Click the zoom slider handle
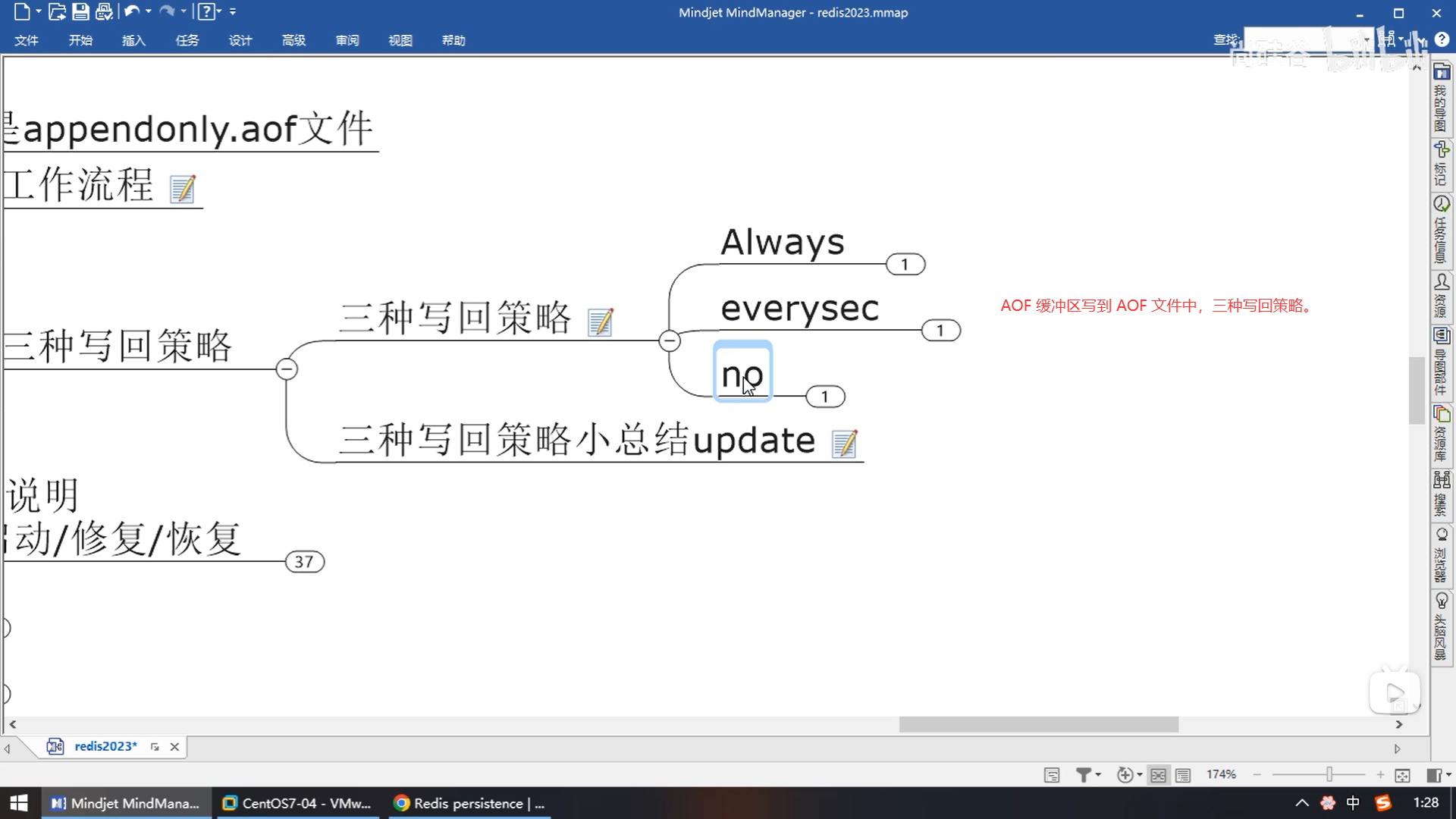1456x819 pixels. pyautogui.click(x=1329, y=774)
